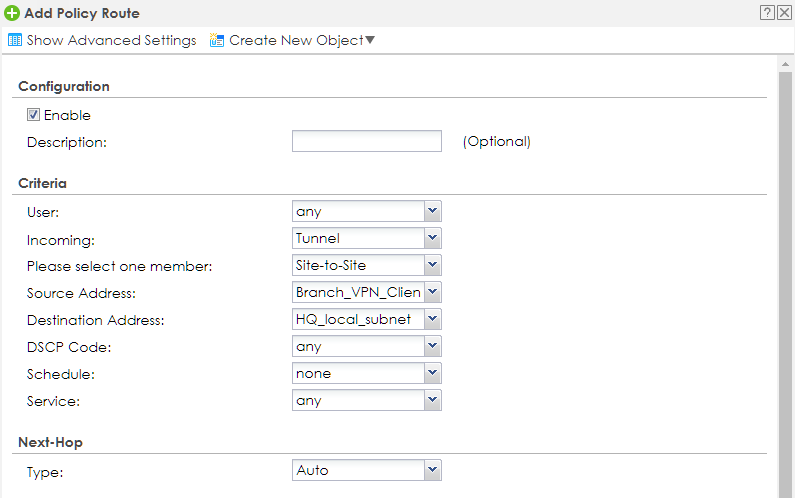This screenshot has width=795, height=498.
Task: Open the User dropdown
Action: 366,211
